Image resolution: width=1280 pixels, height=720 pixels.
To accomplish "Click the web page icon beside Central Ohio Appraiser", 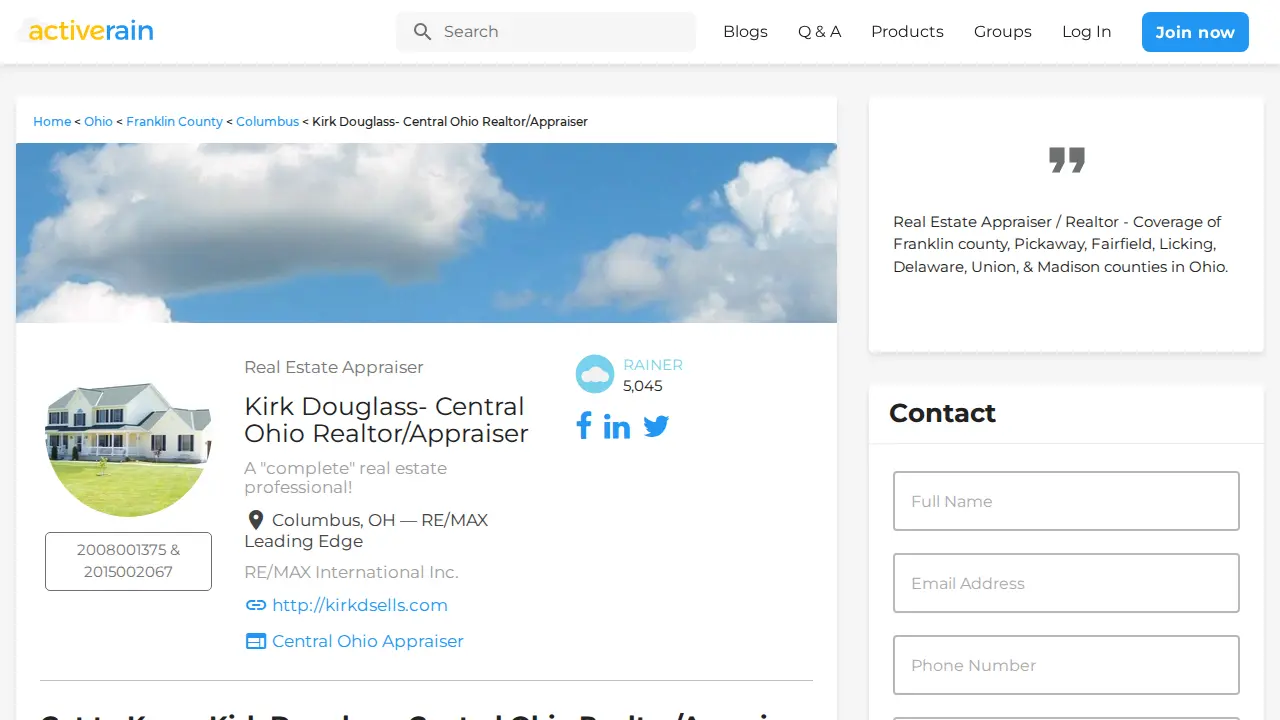I will [x=256, y=641].
